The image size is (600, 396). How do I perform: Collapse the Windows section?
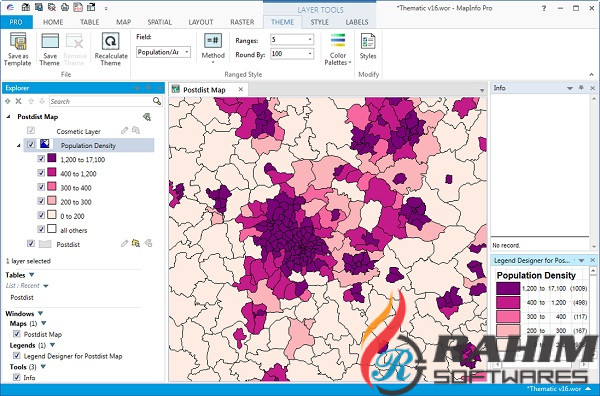40,313
